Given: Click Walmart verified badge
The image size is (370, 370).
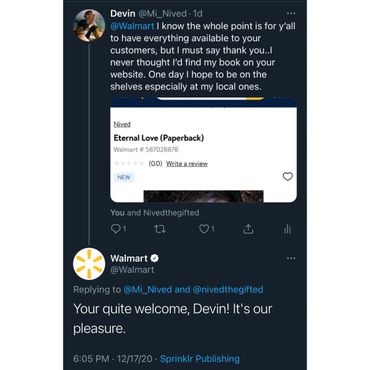Looking at the screenshot, I should click(154, 258).
